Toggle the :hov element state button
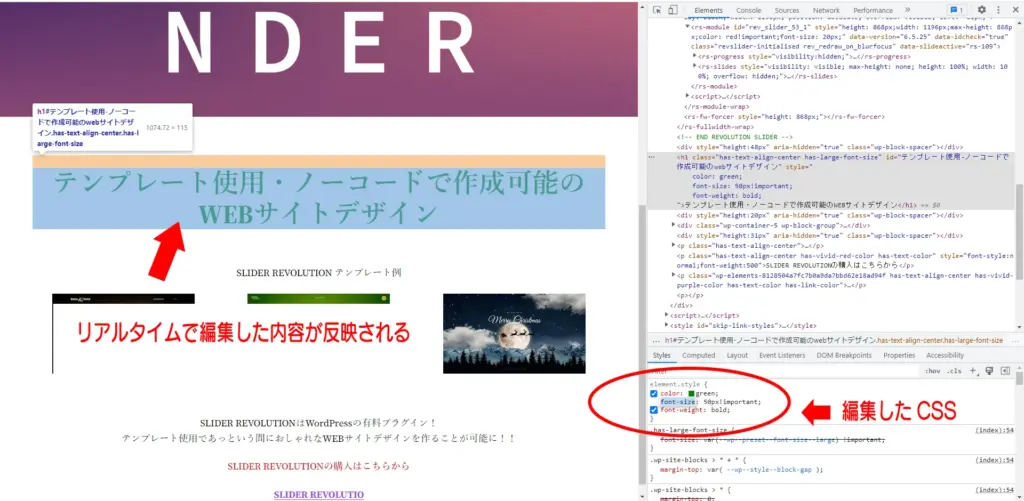The width and height of the screenshot is (1024, 501). pyautogui.click(x=932, y=371)
